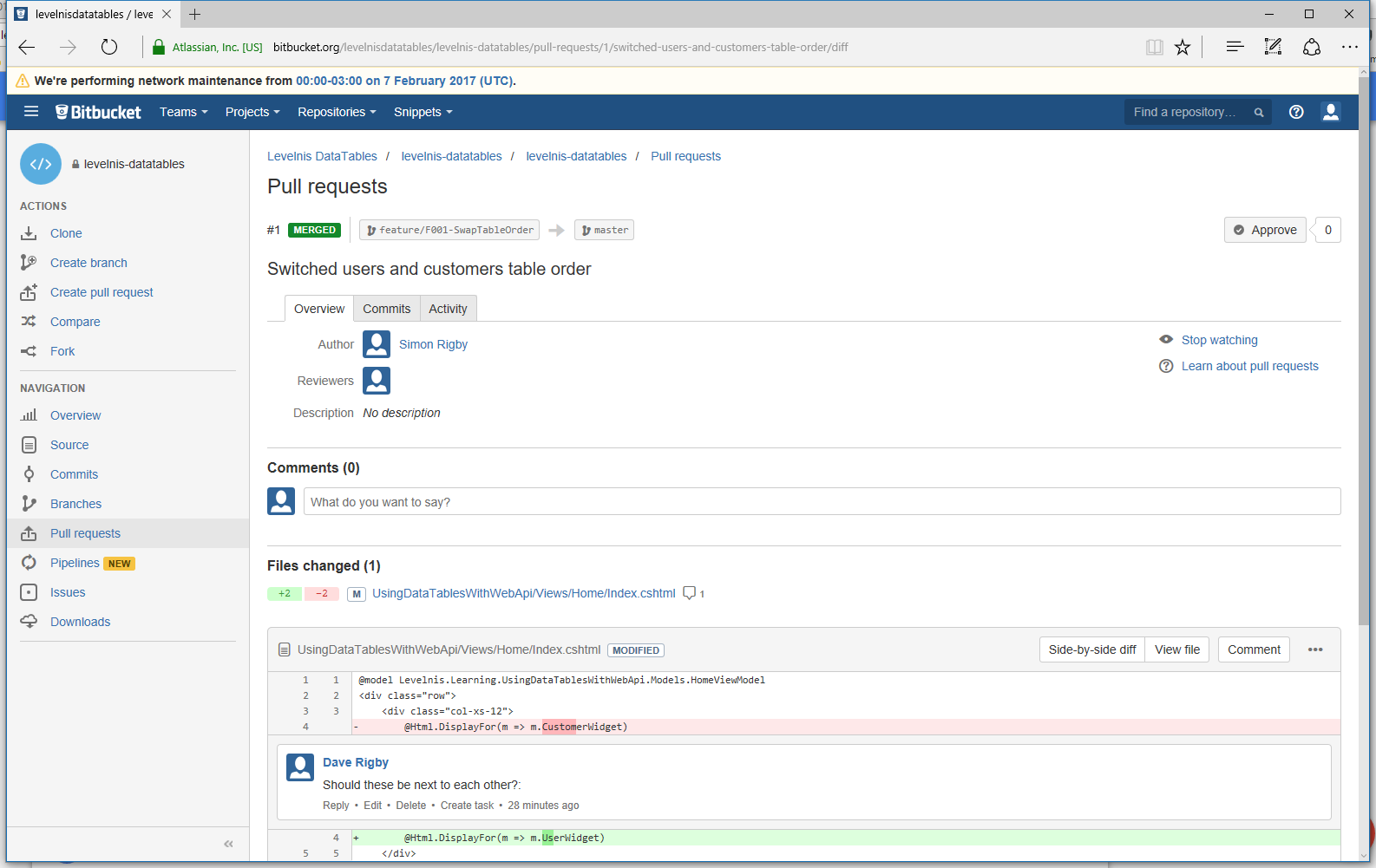The image size is (1376, 868).
Task: Switch to the Commits tab
Action: pyautogui.click(x=387, y=309)
